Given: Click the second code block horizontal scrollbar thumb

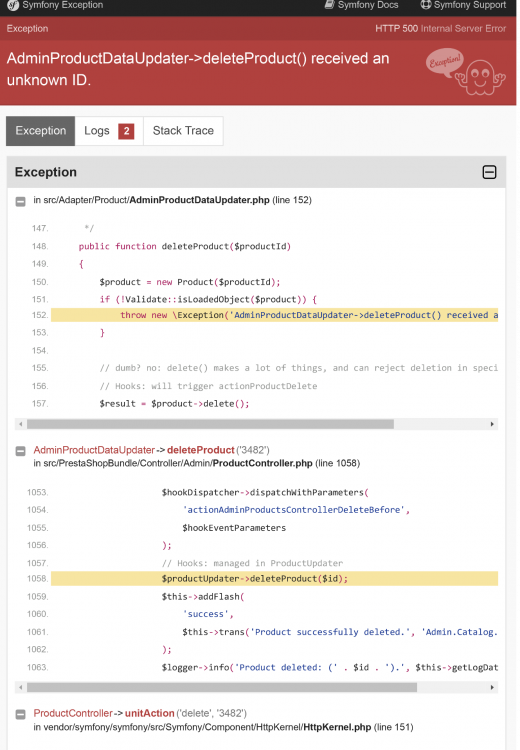Looking at the screenshot, I should pyautogui.click(x=221, y=687).
